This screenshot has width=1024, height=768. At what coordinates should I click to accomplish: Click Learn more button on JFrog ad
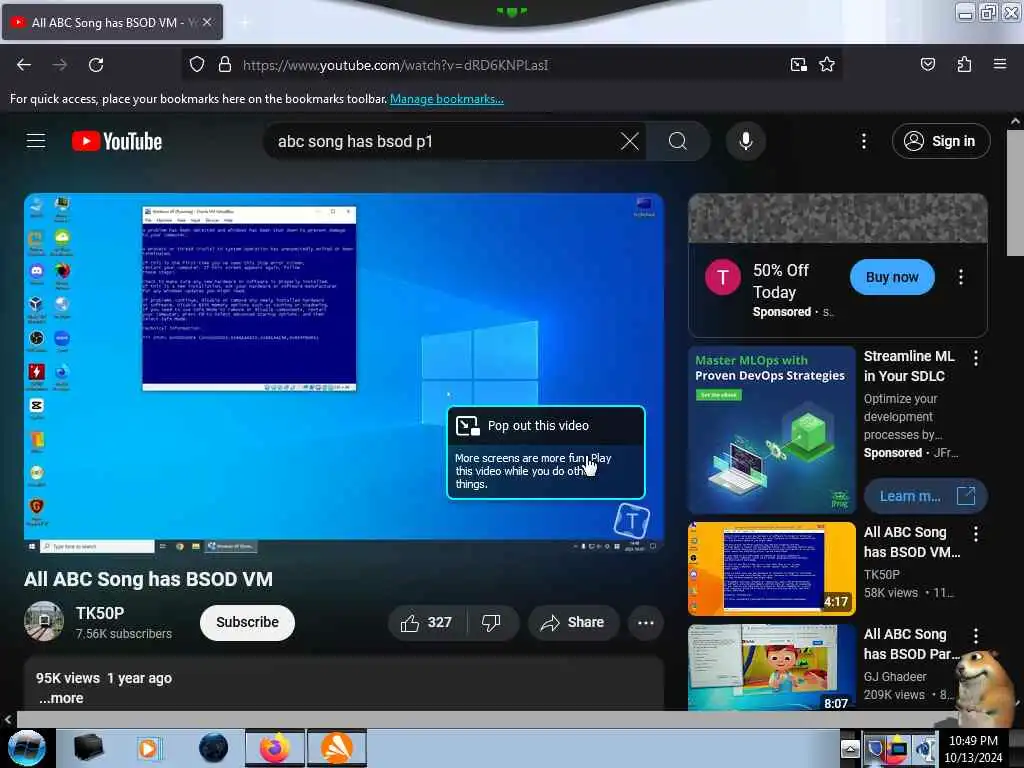(925, 496)
